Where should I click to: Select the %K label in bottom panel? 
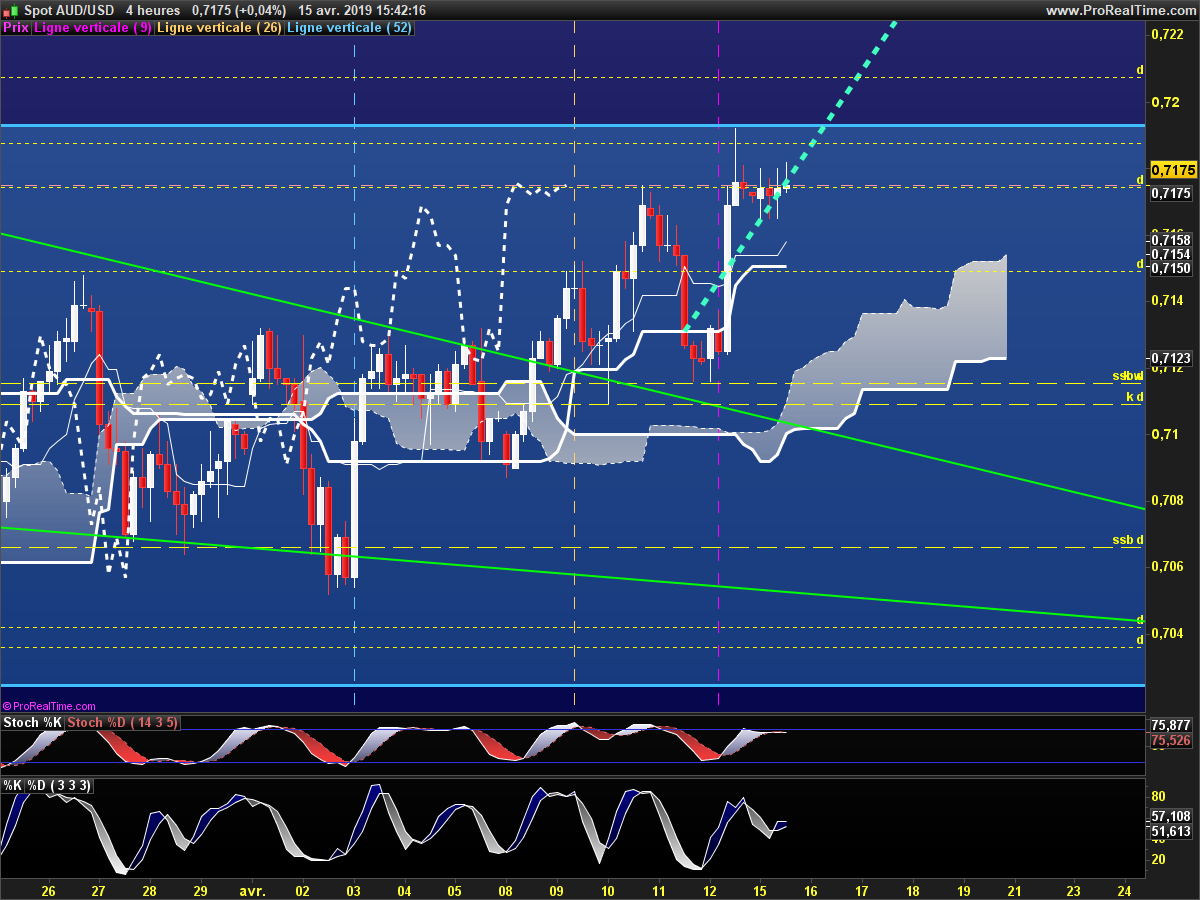(x=13, y=786)
